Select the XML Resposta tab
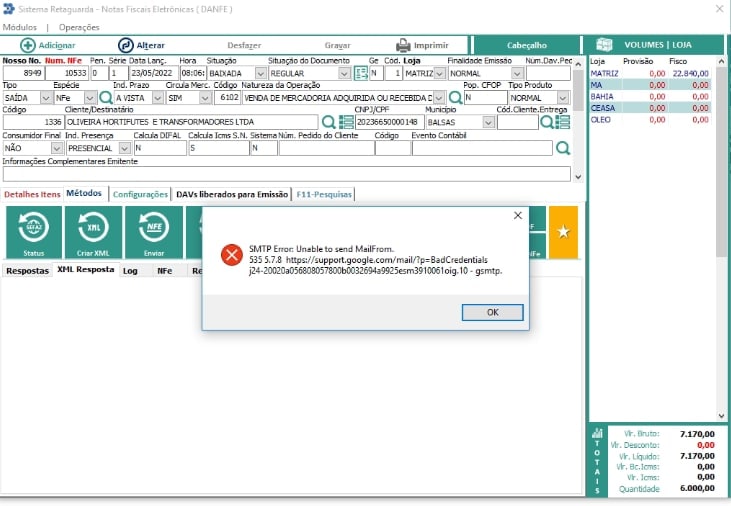 [86, 270]
